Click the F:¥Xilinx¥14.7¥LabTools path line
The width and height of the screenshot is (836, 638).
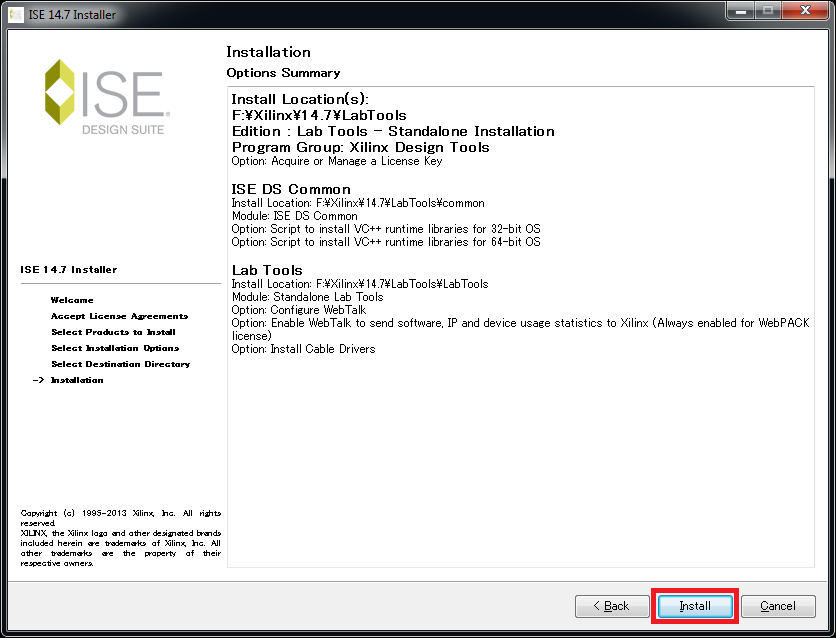[319, 115]
